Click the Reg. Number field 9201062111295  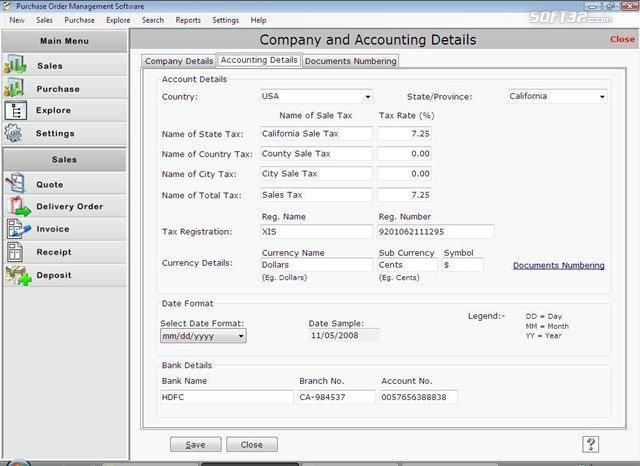pyautogui.click(x=436, y=232)
